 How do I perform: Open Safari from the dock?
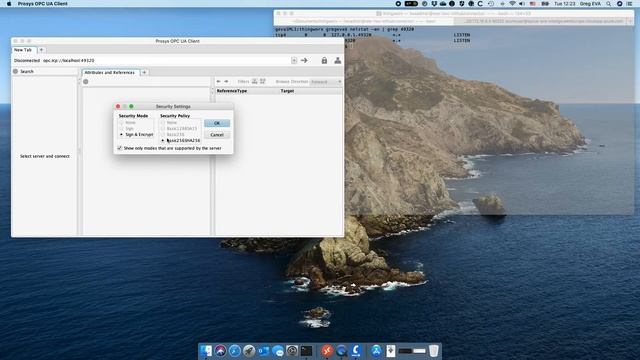[235, 351]
